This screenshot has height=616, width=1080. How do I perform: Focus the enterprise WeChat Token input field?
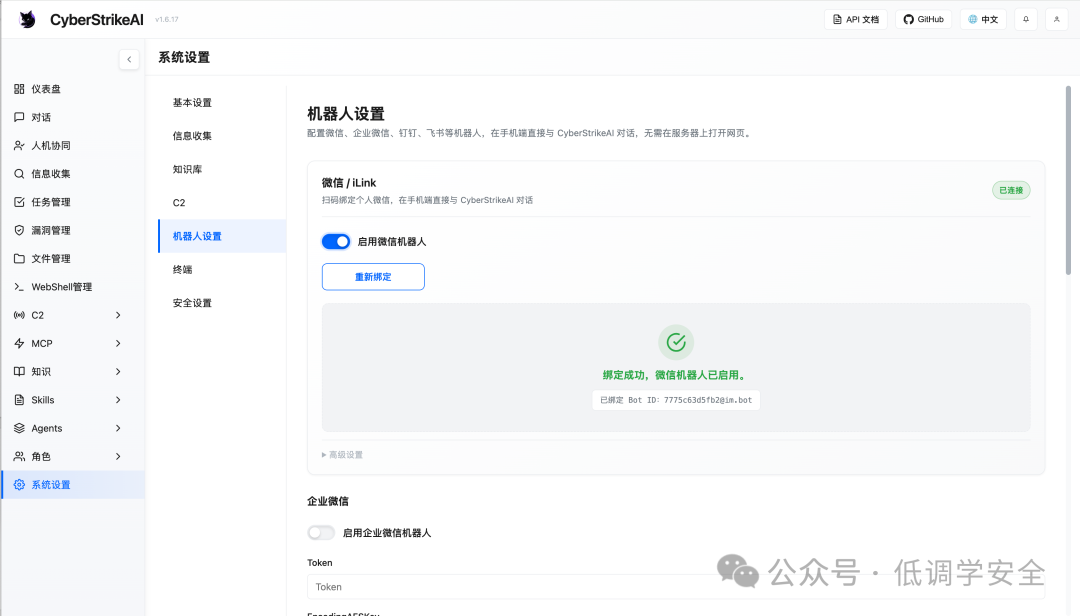[x=676, y=587]
